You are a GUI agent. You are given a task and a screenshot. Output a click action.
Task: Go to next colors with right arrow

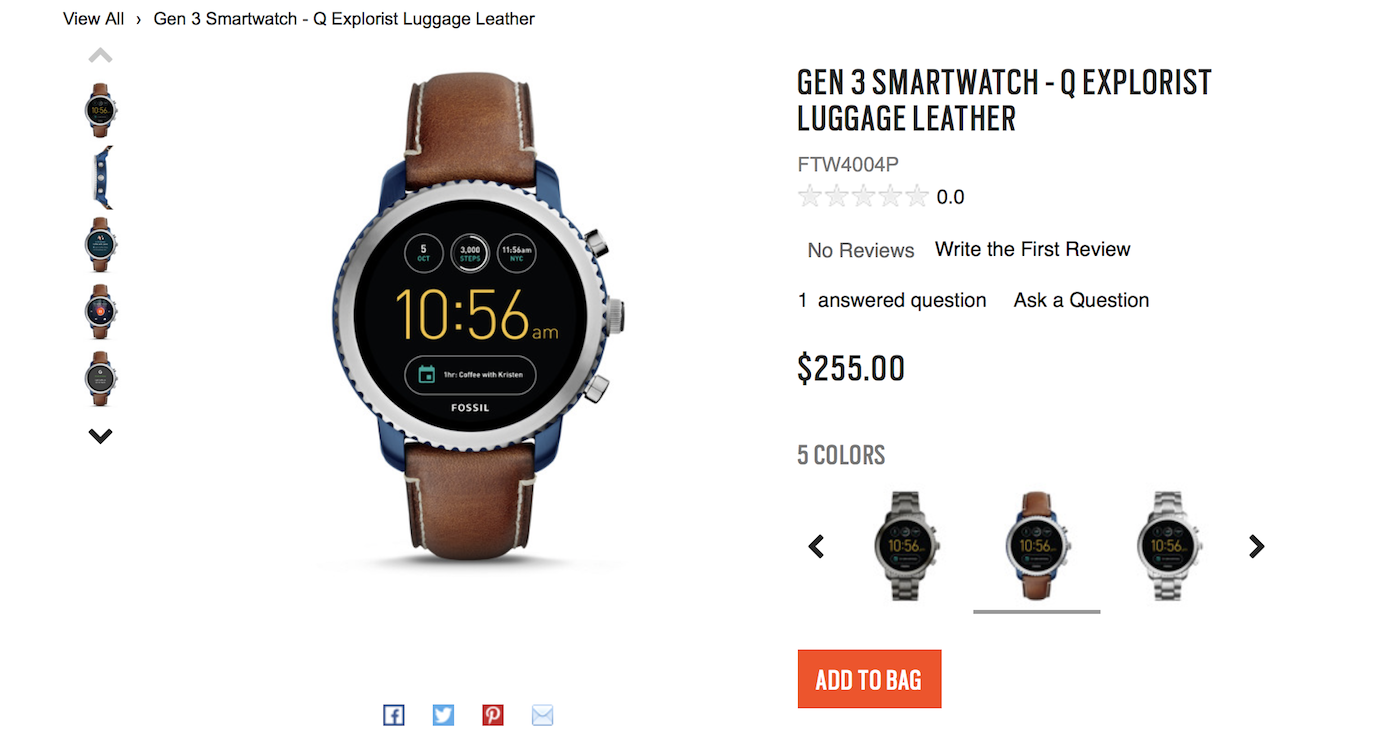click(x=1257, y=546)
